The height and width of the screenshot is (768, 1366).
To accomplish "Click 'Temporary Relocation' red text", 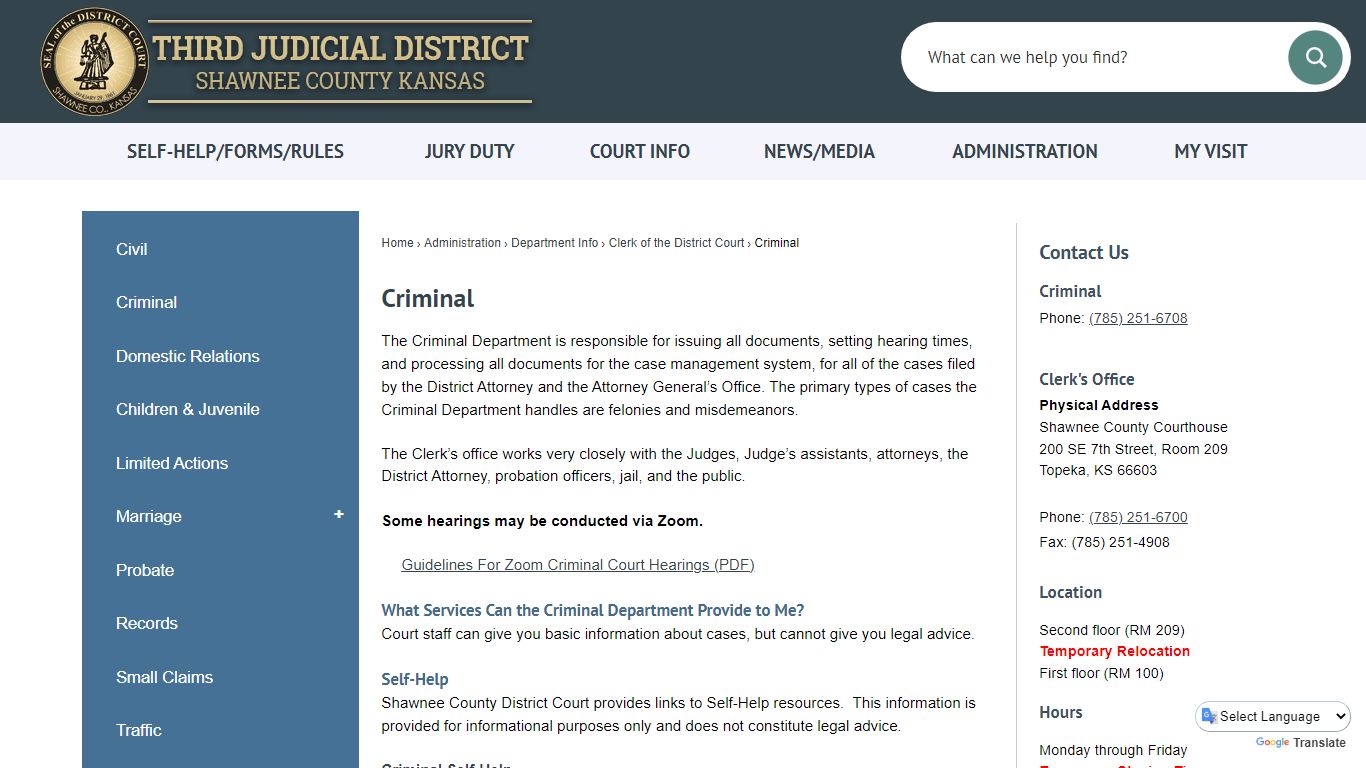I will 1114,651.
